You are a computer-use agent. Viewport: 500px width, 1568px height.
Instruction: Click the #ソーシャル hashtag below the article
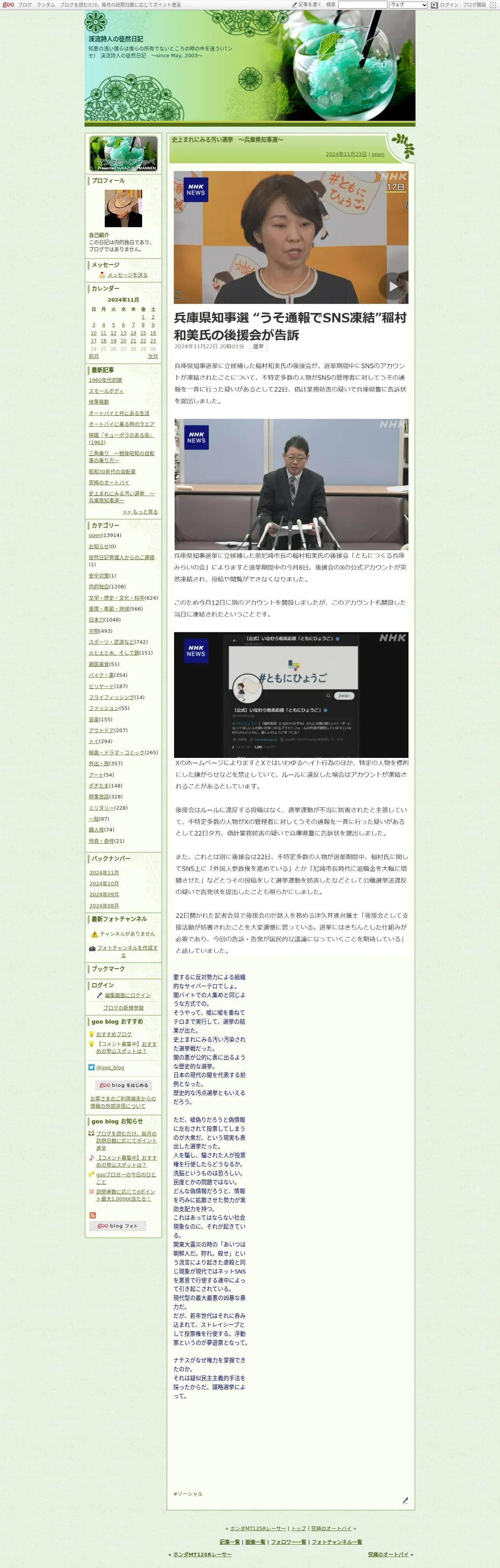[x=188, y=1494]
